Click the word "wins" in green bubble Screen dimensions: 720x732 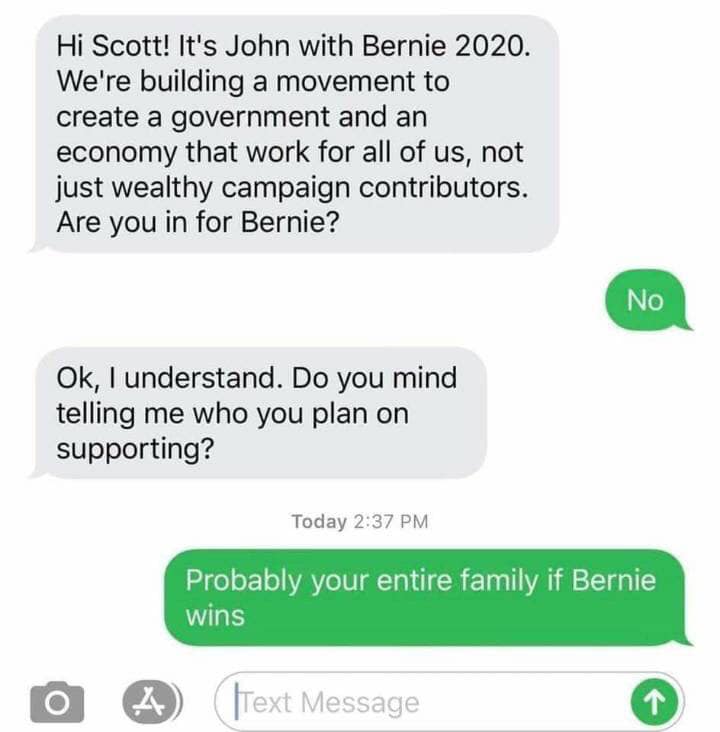click(215, 615)
